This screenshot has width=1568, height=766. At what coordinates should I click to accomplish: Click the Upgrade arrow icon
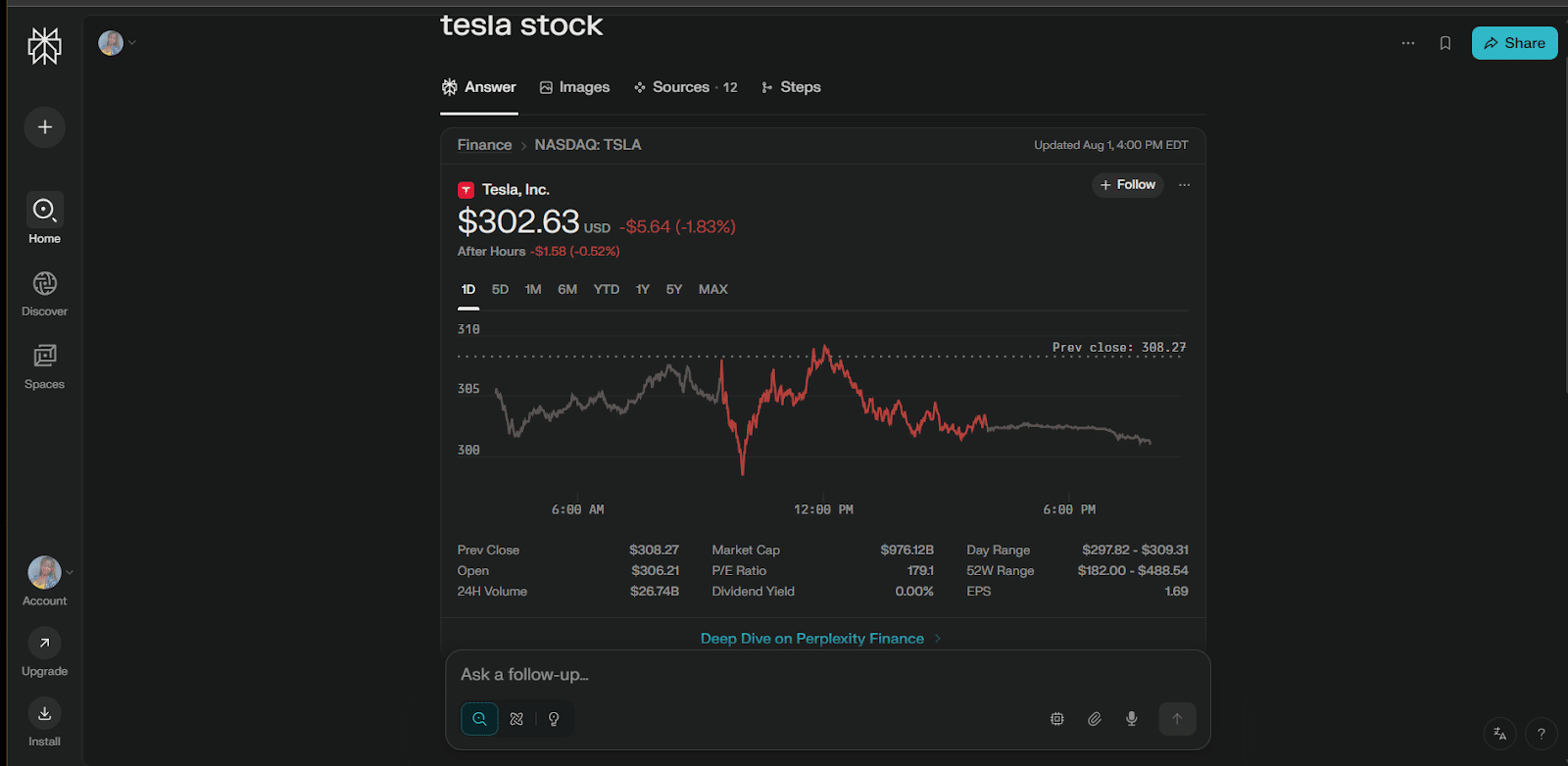(44, 643)
